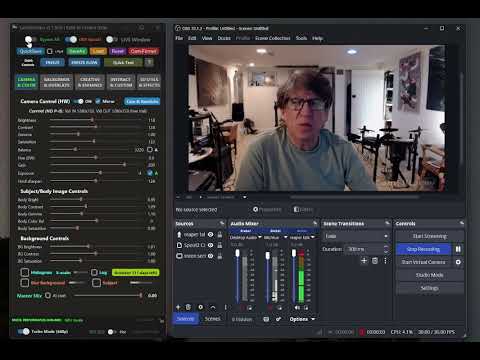The width and height of the screenshot is (480, 360).
Task: Adjust the Duration spinner arrows
Action: point(386,249)
